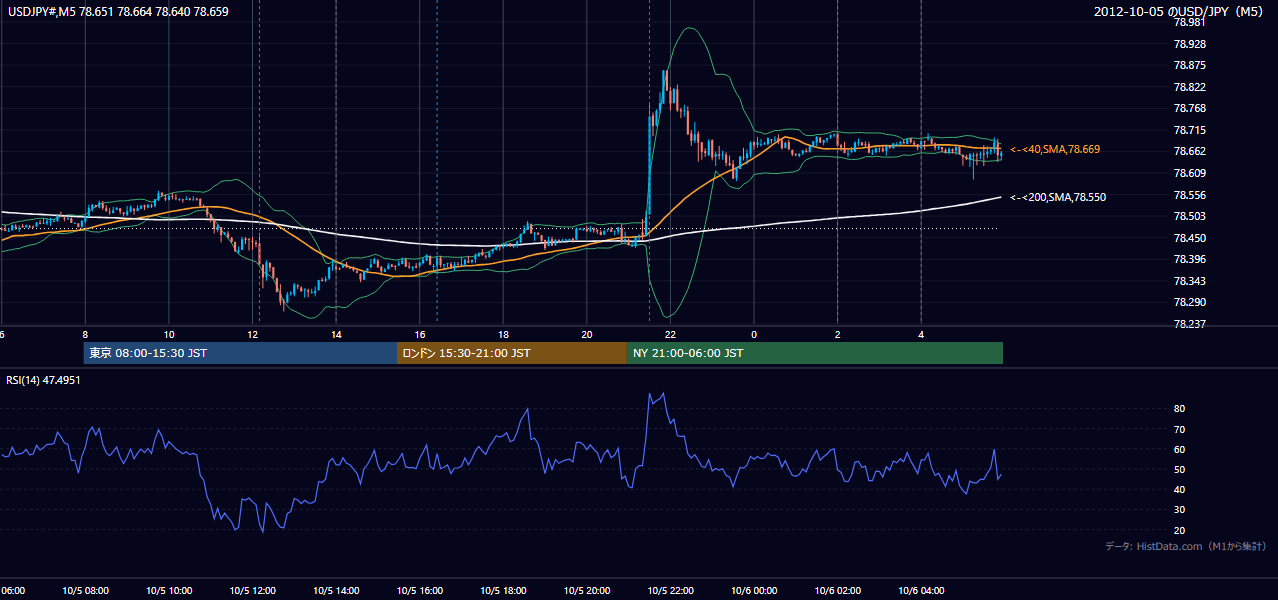Viewport: 1278px width, 600px height.
Task: Click hour tick 18 under price chart
Action: (x=503, y=334)
